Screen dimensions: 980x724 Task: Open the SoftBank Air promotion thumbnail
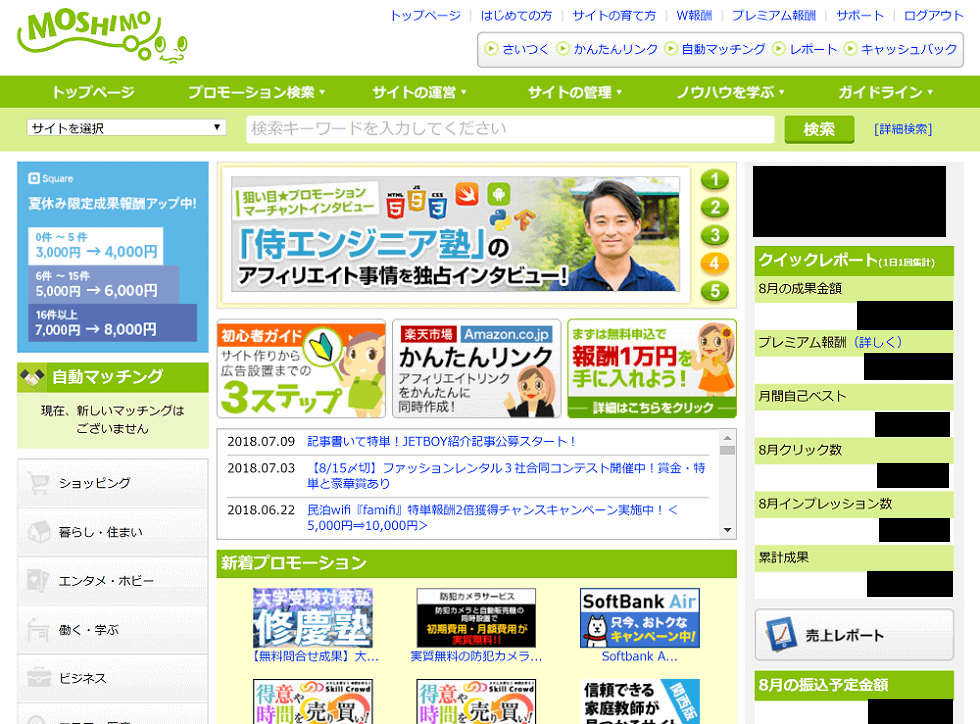pyautogui.click(x=639, y=618)
